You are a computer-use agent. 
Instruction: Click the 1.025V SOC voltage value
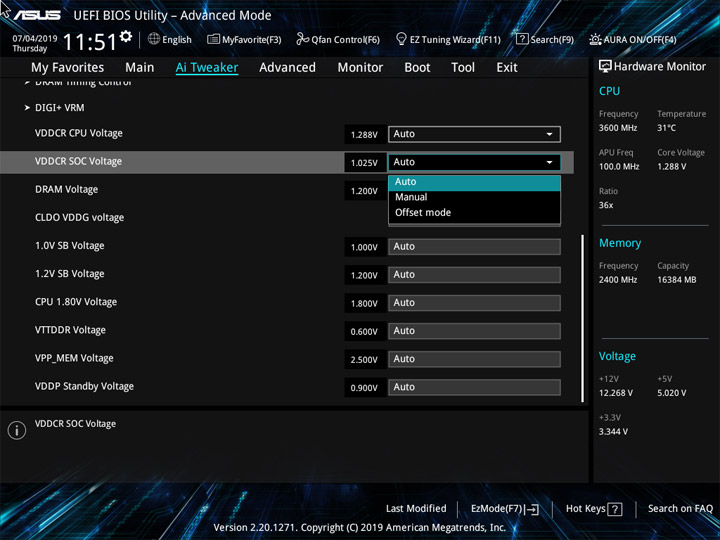tap(365, 163)
